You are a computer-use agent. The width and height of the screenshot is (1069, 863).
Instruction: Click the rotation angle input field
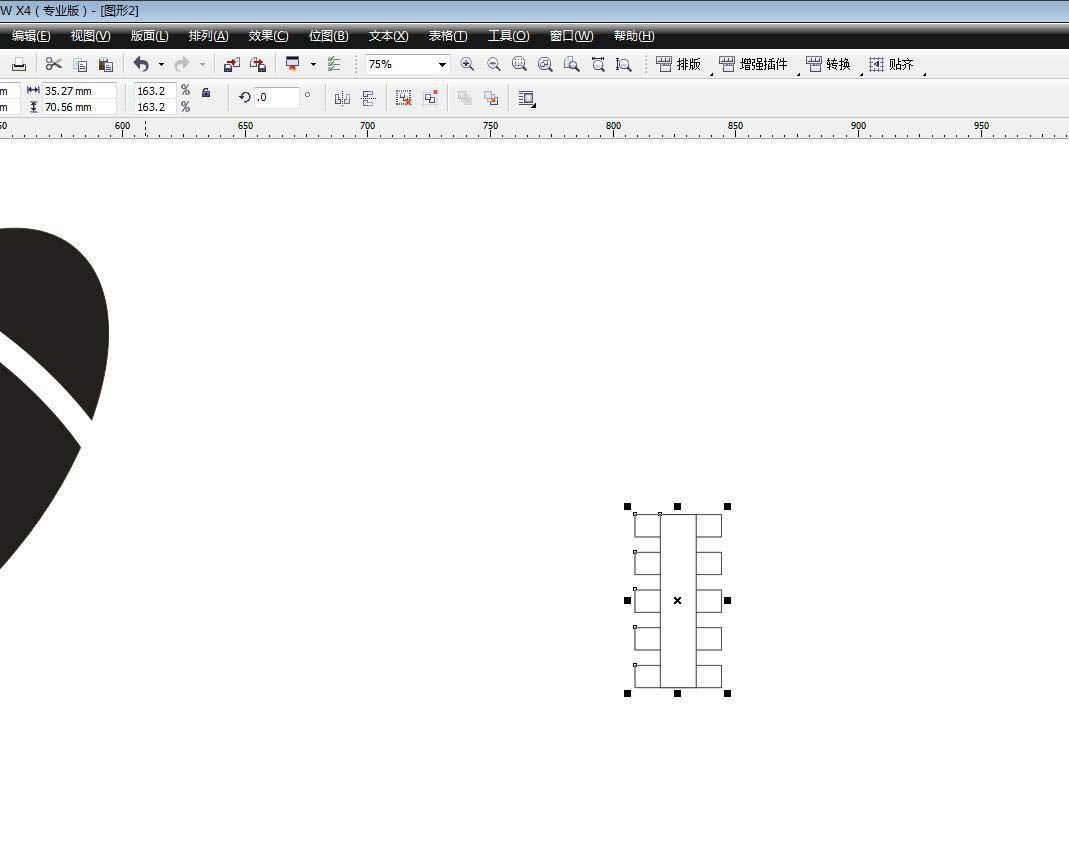tap(276, 98)
